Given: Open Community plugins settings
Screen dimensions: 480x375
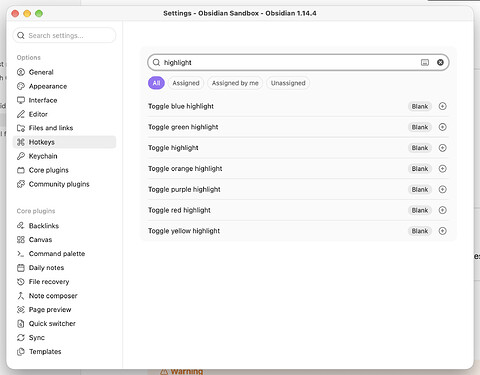Looking at the screenshot, I should tap(64, 184).
